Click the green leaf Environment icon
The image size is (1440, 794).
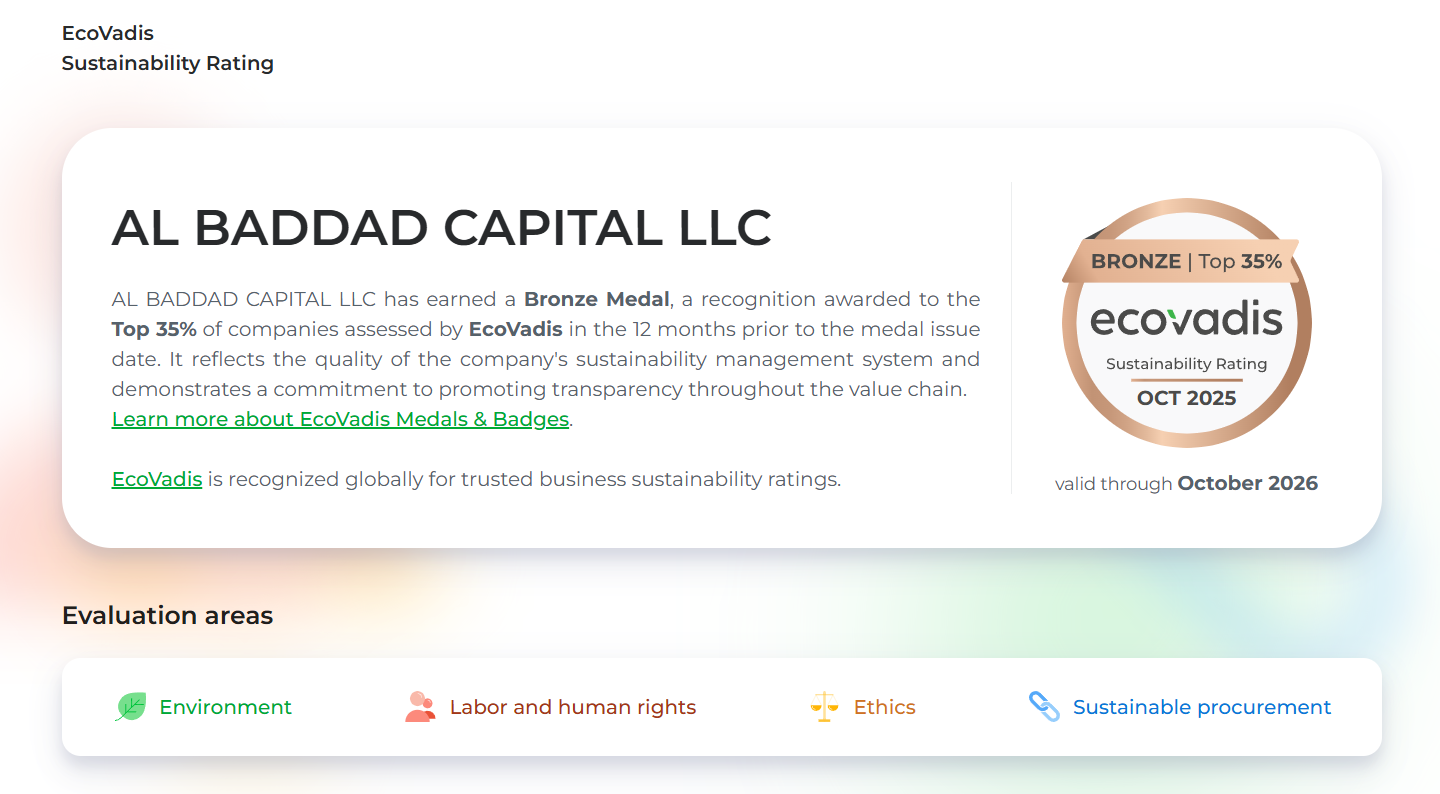click(x=131, y=707)
